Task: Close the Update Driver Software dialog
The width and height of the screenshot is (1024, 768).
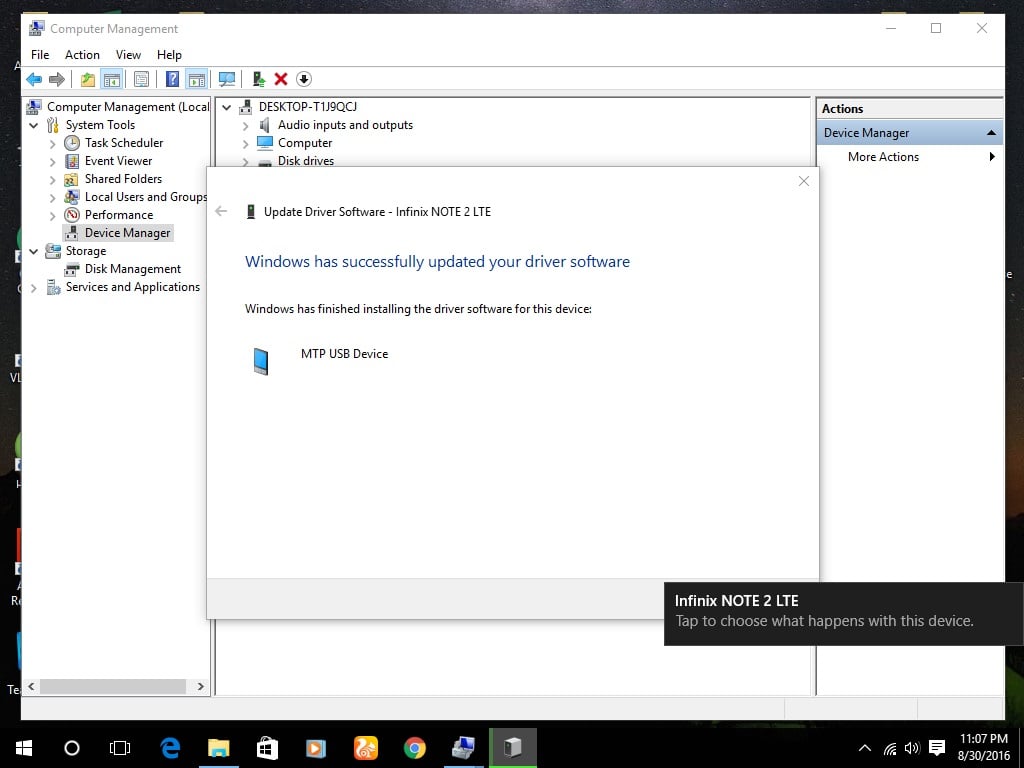Action: pos(804,181)
